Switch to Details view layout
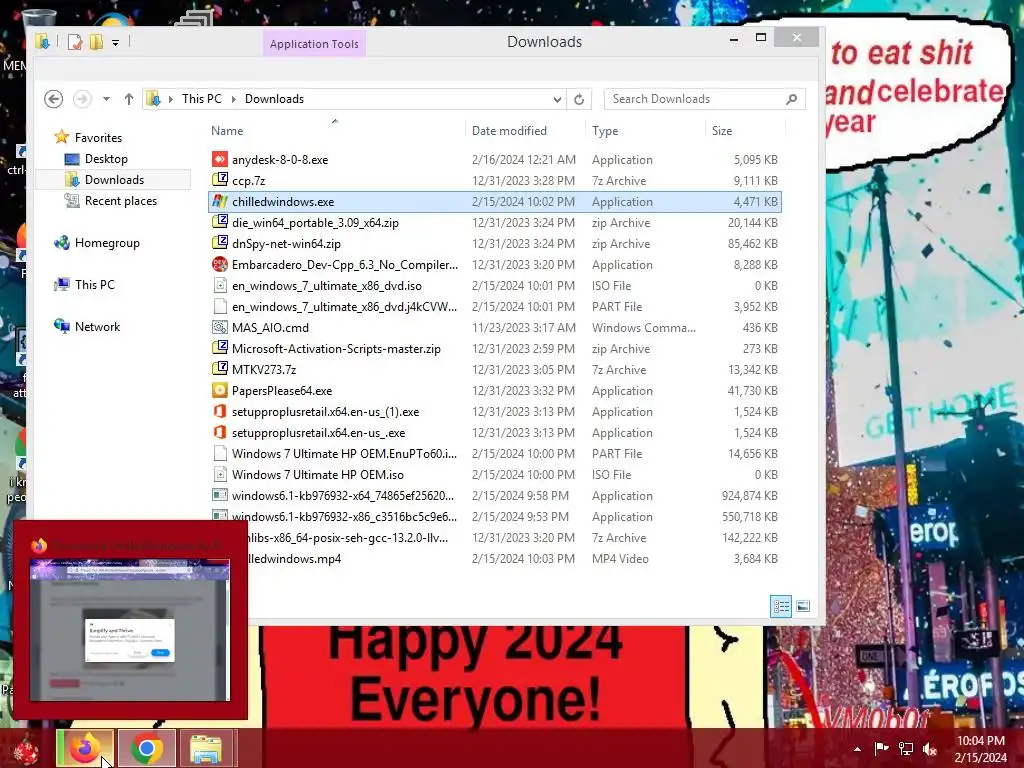Viewport: 1024px width, 768px height. click(x=781, y=606)
